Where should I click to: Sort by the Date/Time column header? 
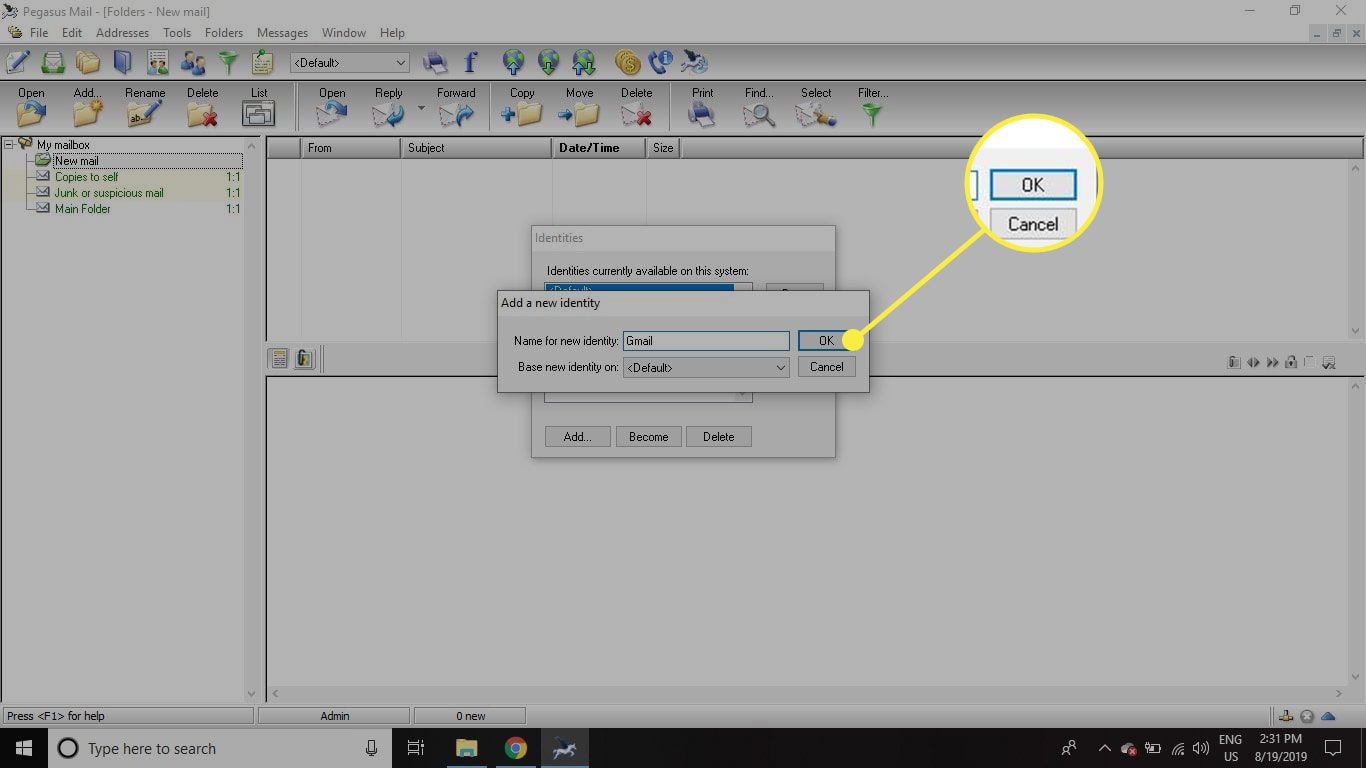(599, 148)
